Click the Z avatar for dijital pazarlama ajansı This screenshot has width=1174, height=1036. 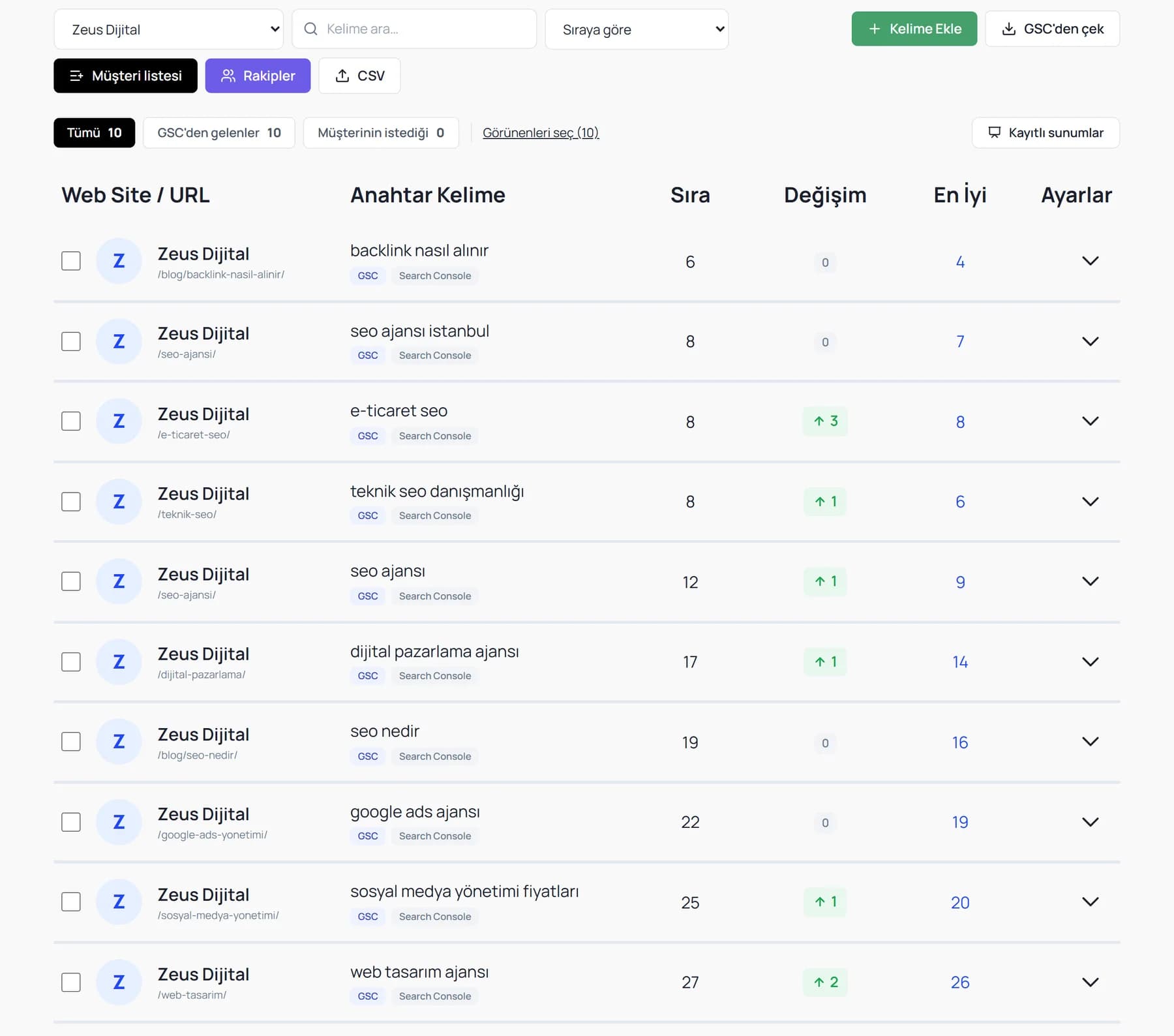(x=119, y=662)
